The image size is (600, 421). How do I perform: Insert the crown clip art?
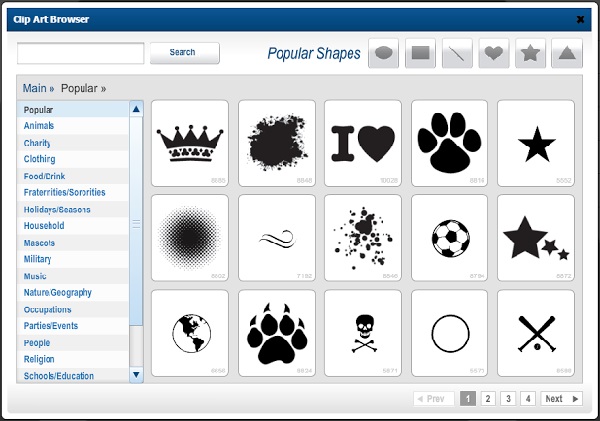tap(189, 143)
